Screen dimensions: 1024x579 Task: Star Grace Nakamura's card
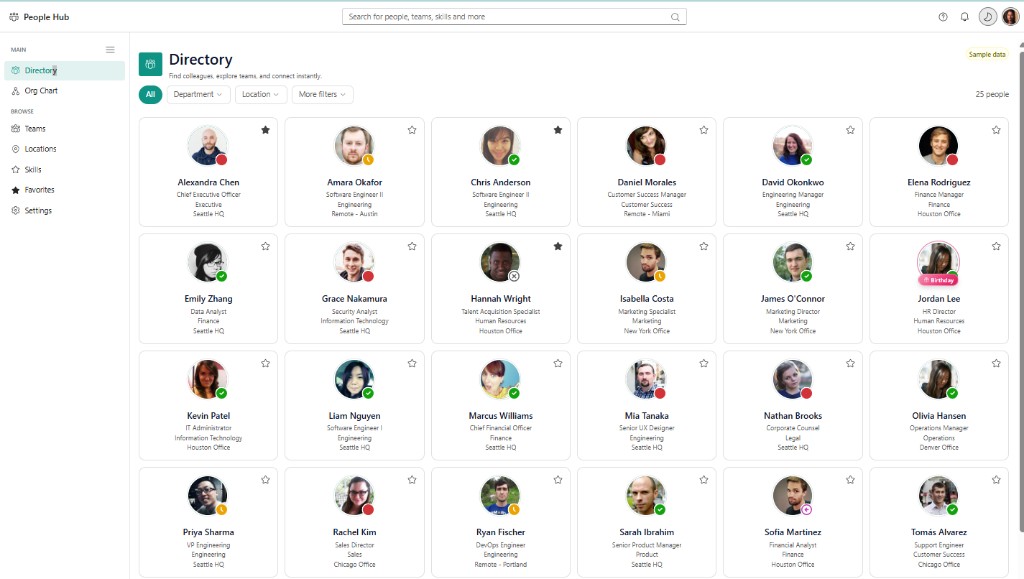pyautogui.click(x=412, y=246)
